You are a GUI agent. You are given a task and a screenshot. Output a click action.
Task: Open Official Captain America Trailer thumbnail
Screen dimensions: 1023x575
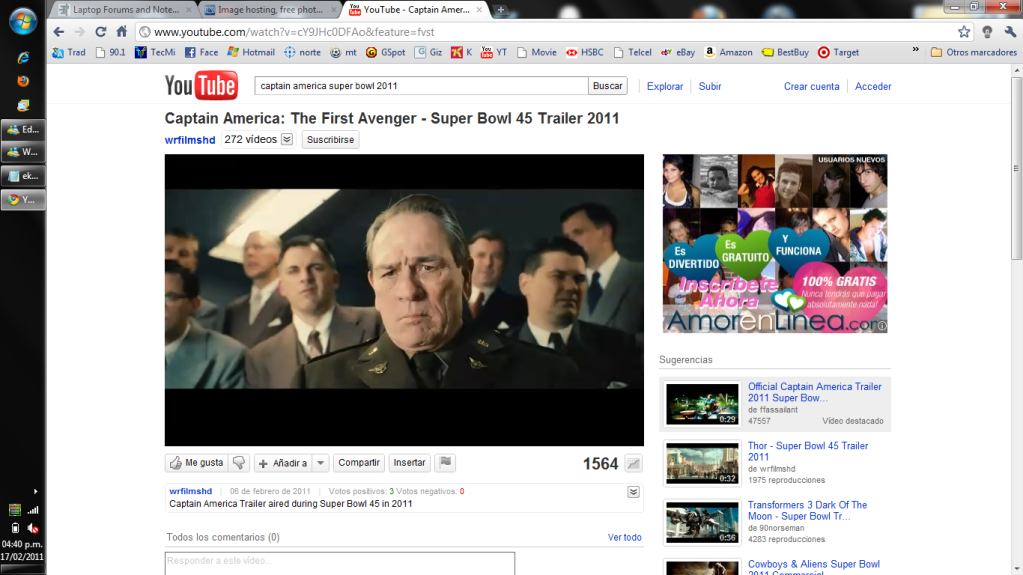(x=702, y=404)
